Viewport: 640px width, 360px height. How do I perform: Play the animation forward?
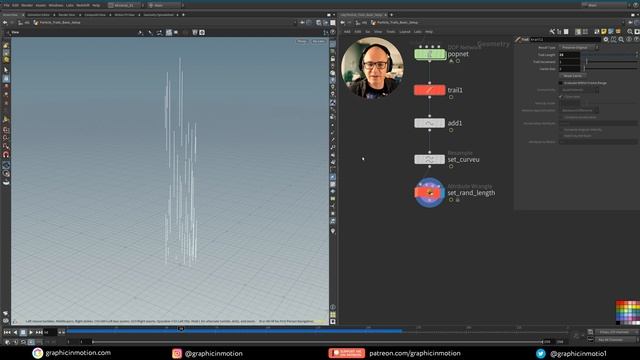pyautogui.click(x=31, y=332)
